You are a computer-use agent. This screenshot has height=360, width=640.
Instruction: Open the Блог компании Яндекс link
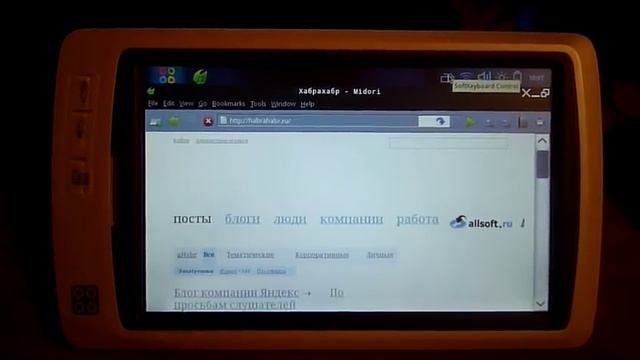click(x=236, y=293)
